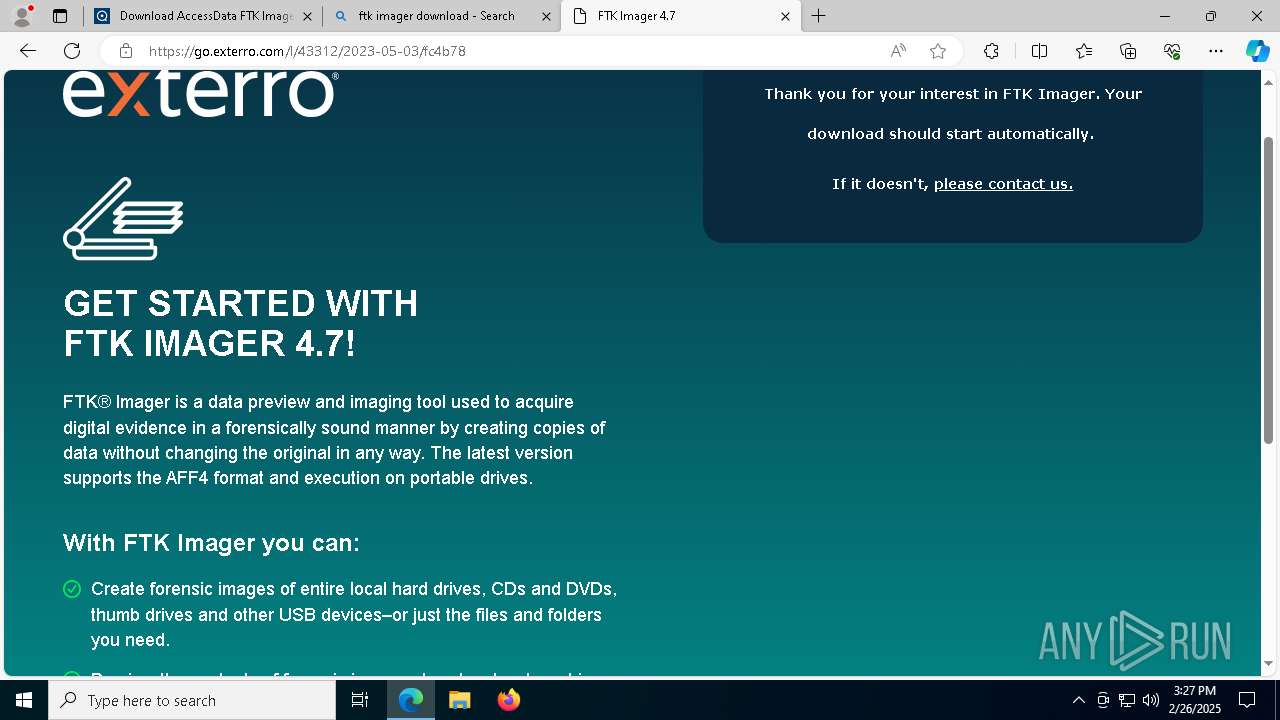Image resolution: width=1280 pixels, height=720 pixels.
Task: Open a new browser tab
Action: tap(819, 16)
